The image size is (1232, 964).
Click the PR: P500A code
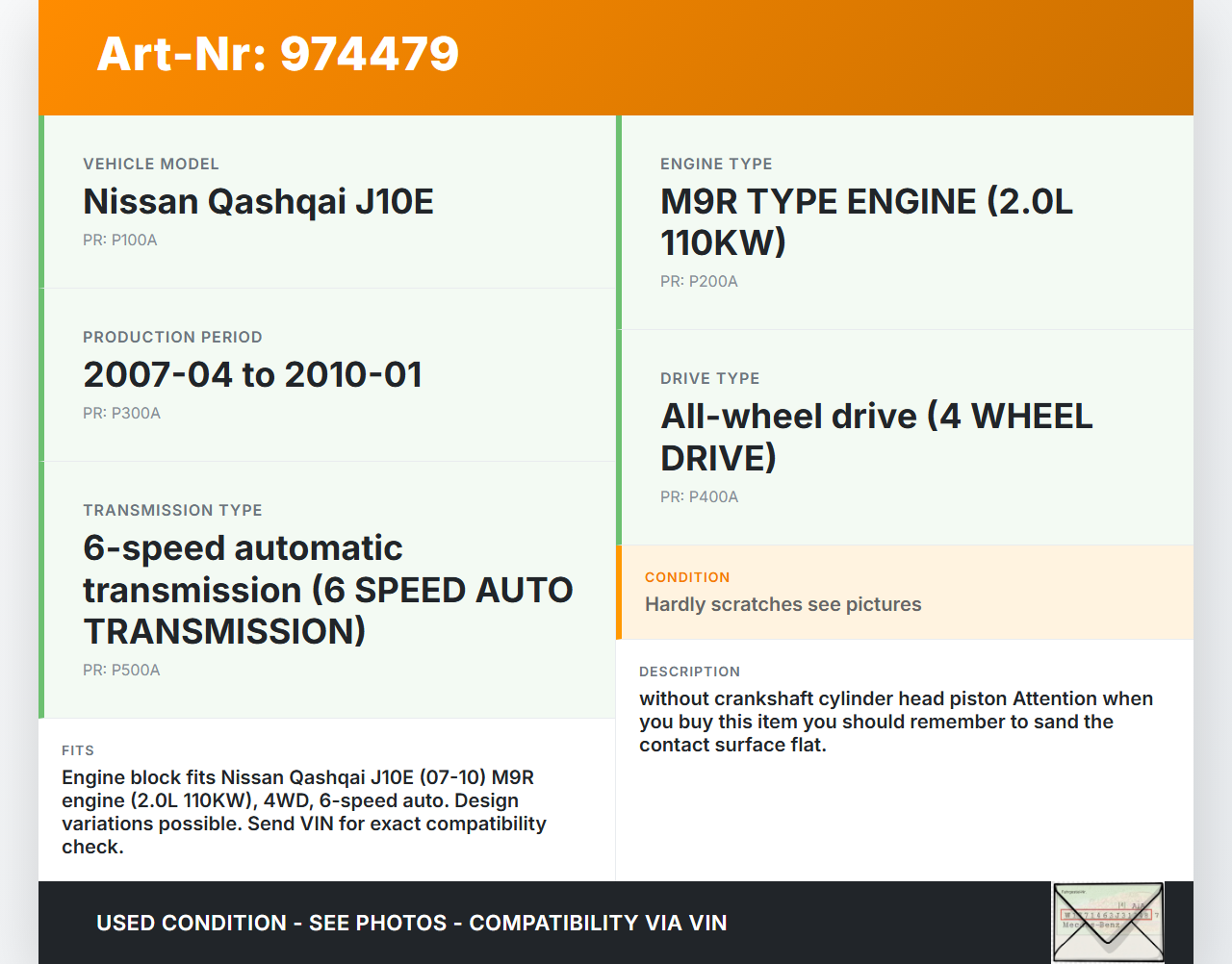121,671
